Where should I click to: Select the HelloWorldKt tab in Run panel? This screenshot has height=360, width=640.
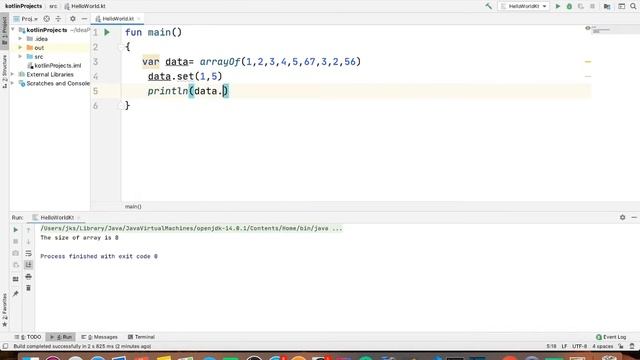pos(56,218)
